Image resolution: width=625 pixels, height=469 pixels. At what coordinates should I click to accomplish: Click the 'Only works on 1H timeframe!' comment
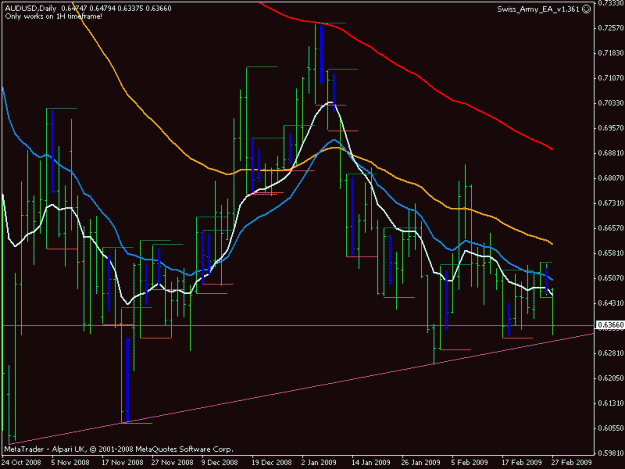click(54, 16)
